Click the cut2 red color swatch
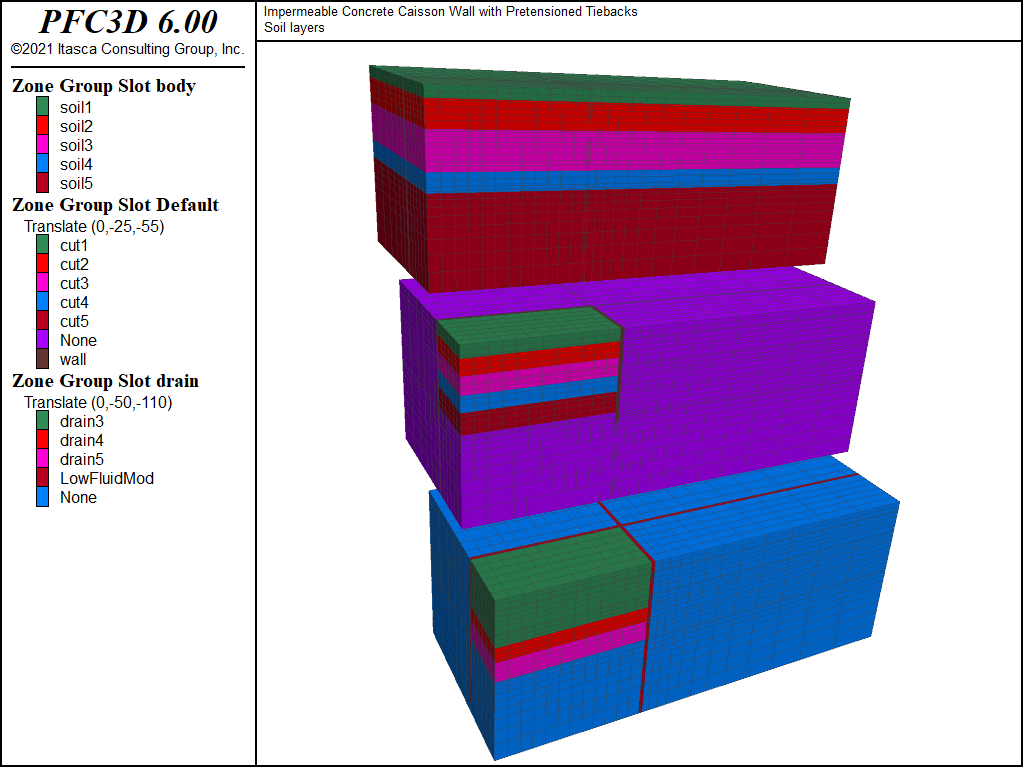Image resolution: width=1024 pixels, height=768 pixels. (x=42, y=264)
